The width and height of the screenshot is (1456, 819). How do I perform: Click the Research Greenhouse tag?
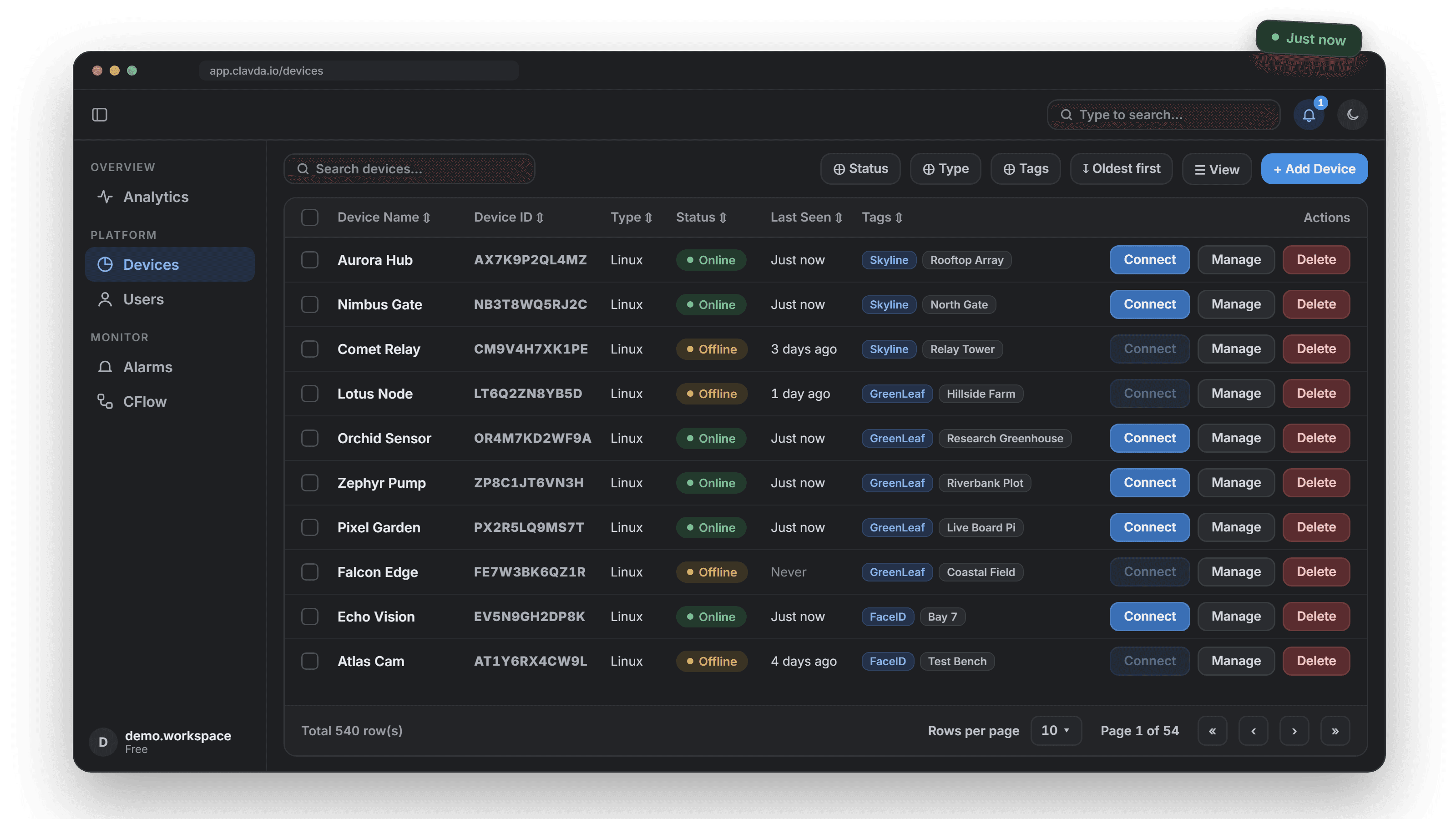[x=1004, y=439]
